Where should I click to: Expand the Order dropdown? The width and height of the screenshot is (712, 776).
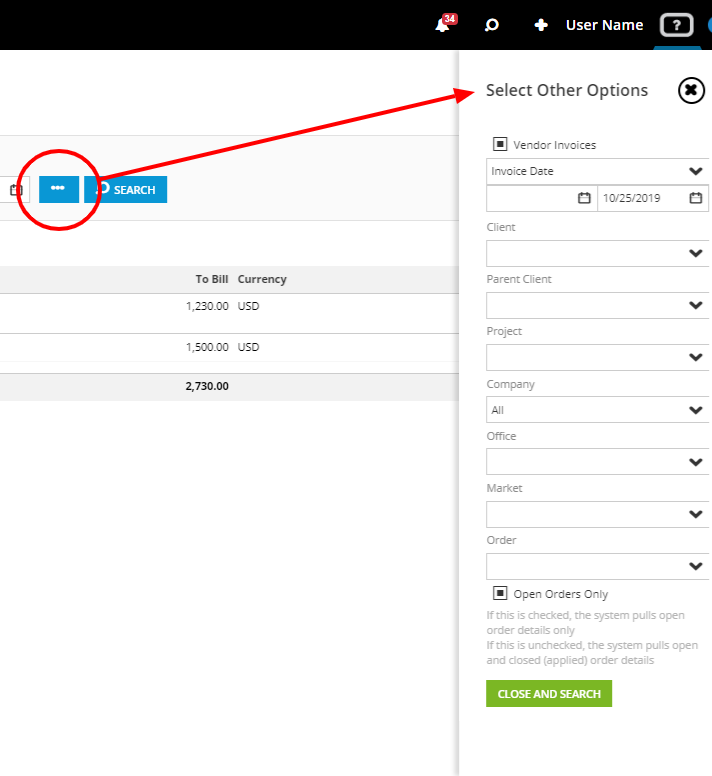click(x=597, y=566)
